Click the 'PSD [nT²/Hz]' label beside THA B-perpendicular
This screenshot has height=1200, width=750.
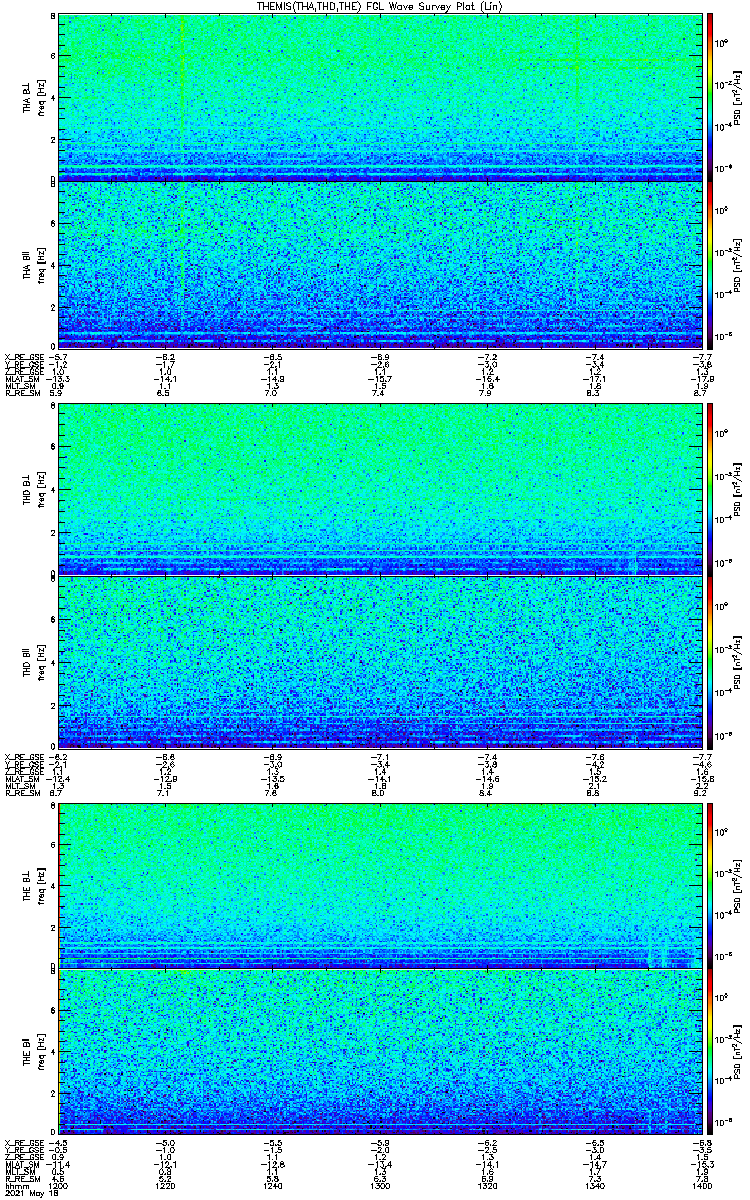tap(736, 96)
